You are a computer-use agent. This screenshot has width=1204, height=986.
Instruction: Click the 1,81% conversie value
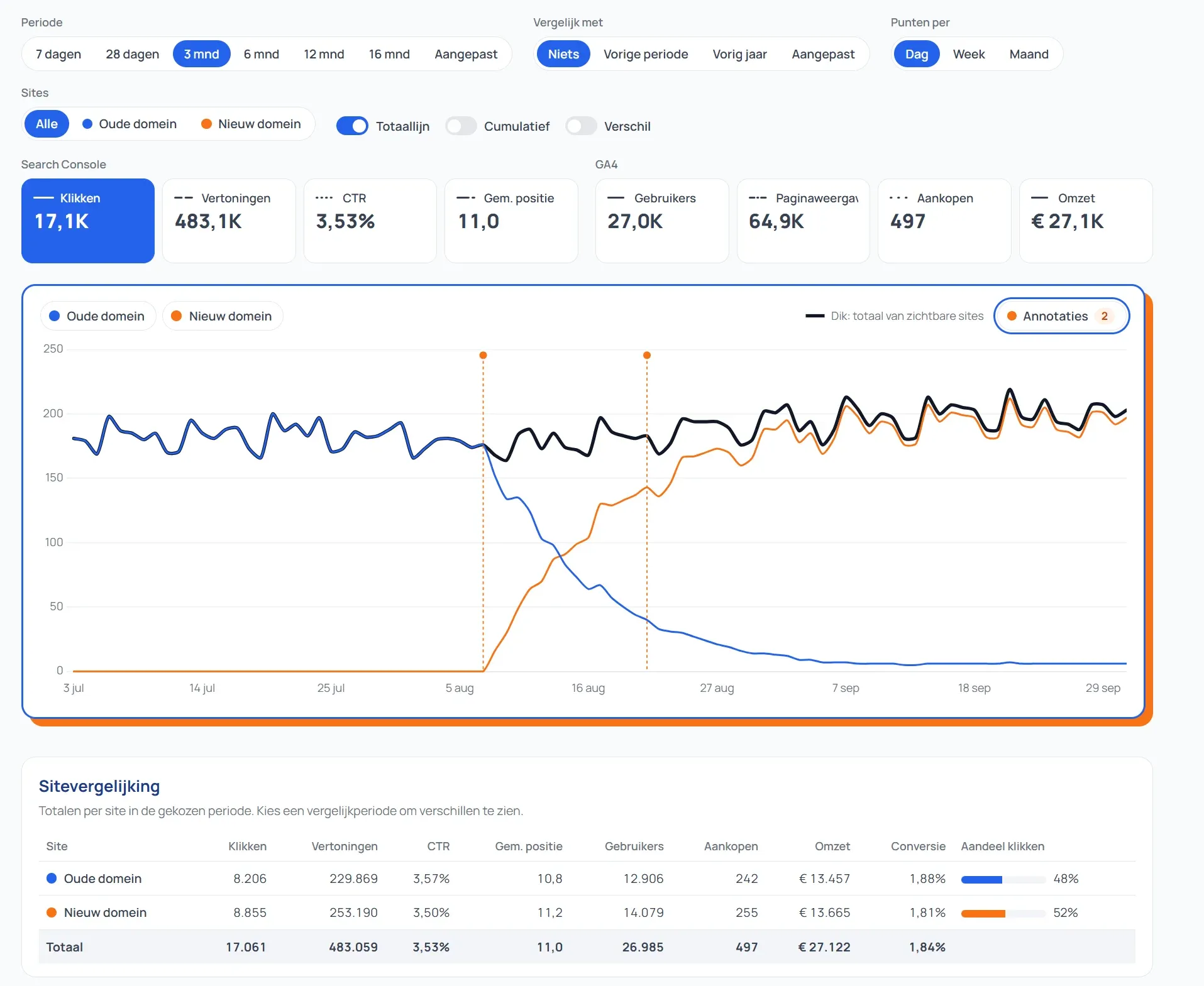[x=927, y=912]
